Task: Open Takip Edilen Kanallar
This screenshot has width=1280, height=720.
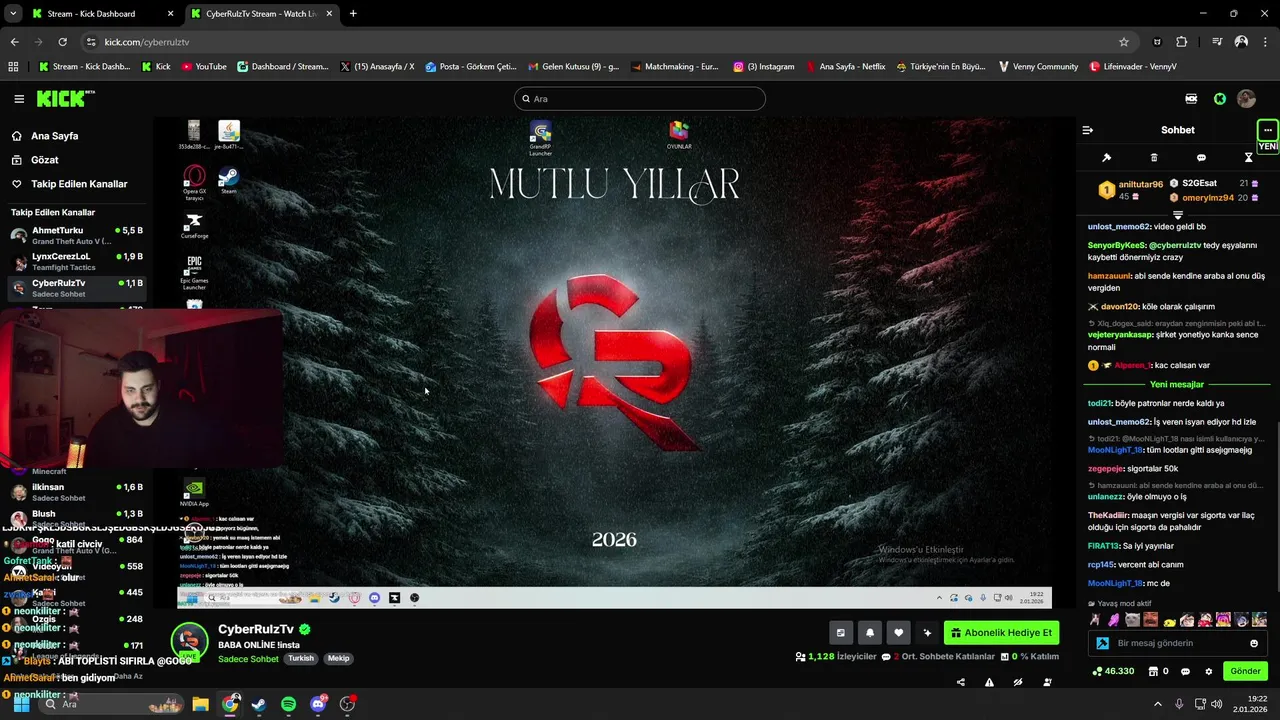Action: click(x=79, y=184)
